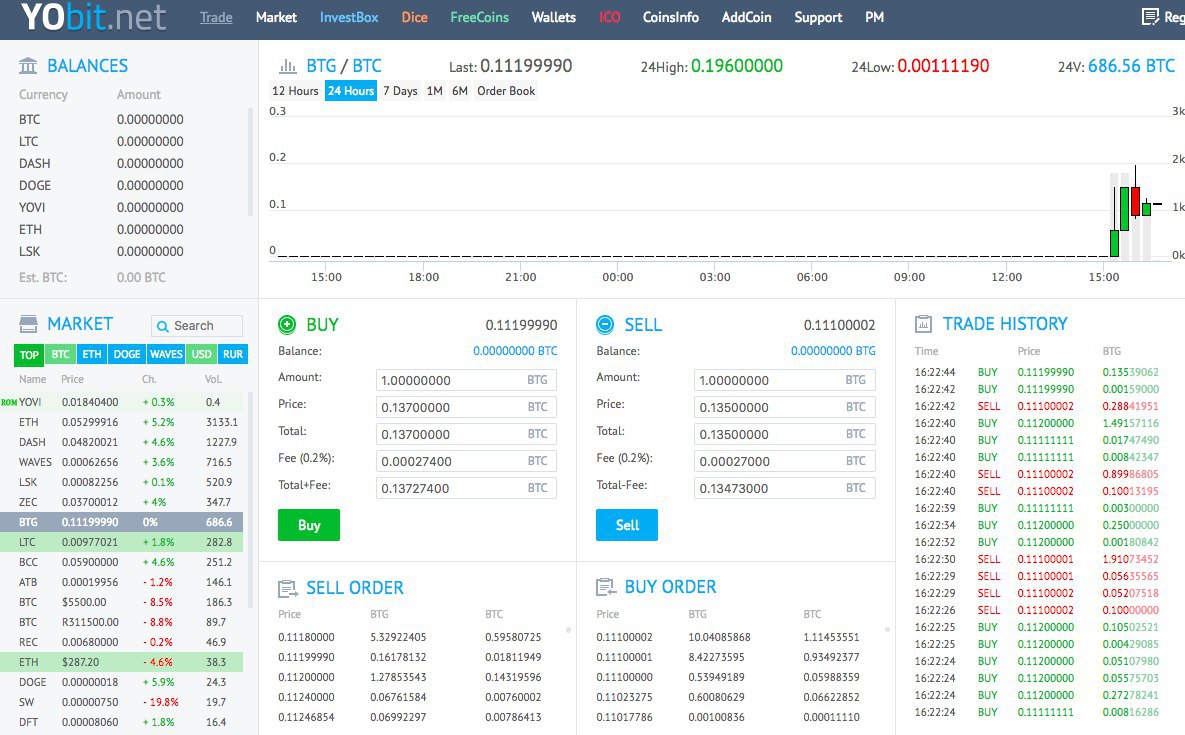
Task: Select the highlighted BTG market row
Action: coord(122,522)
